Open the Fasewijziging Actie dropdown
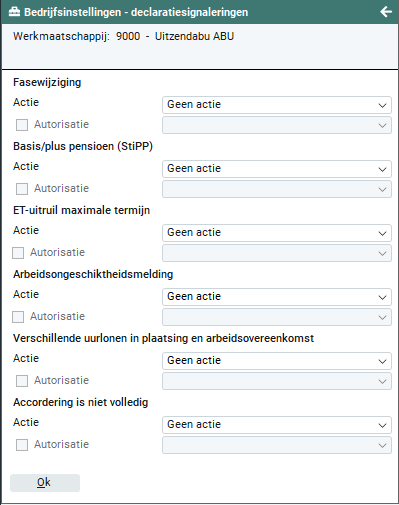The height and width of the screenshot is (505, 399). coord(277,105)
